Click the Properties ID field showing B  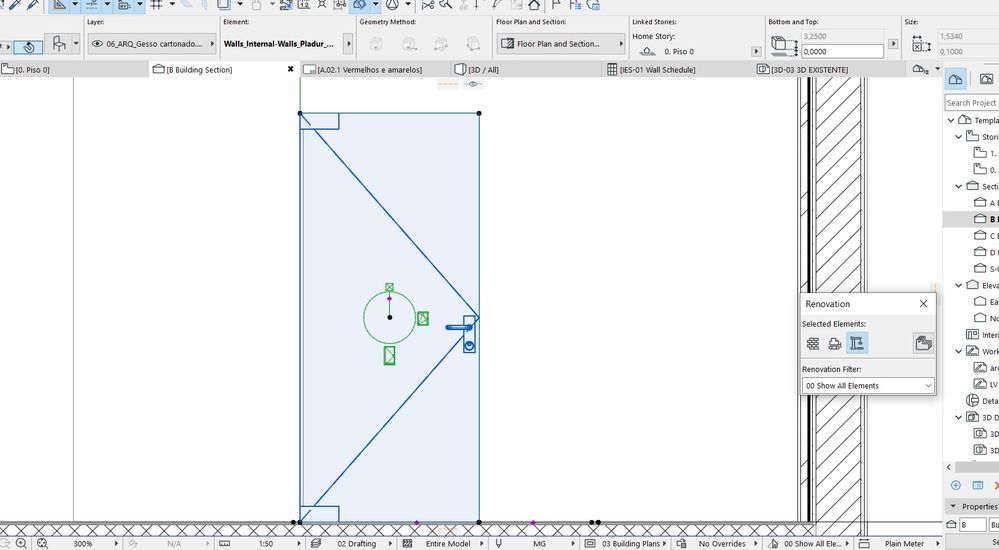973,525
